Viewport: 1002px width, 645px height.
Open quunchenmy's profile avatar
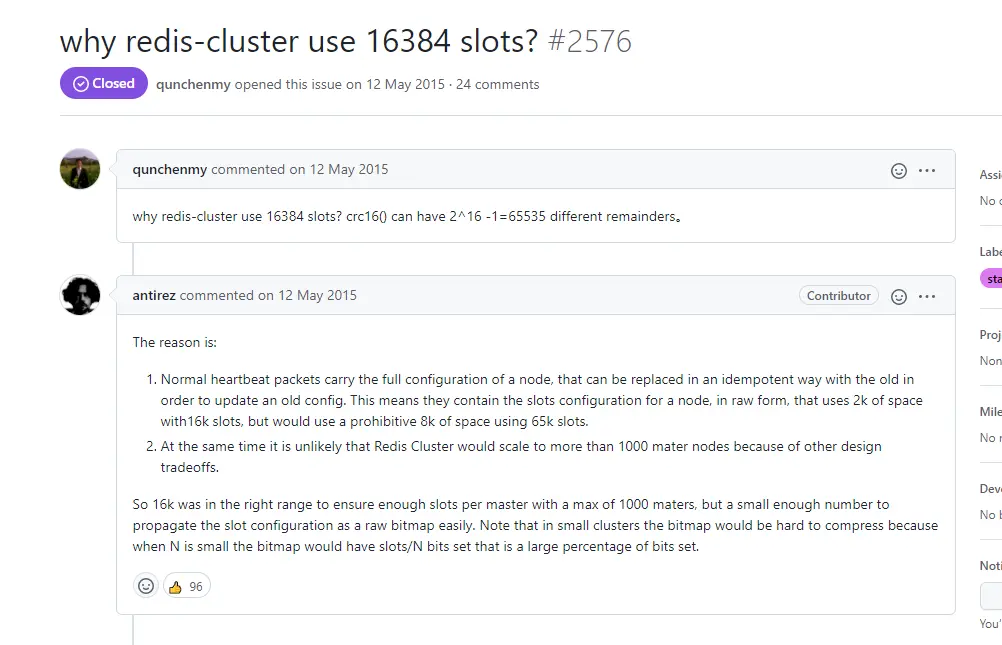(x=80, y=169)
